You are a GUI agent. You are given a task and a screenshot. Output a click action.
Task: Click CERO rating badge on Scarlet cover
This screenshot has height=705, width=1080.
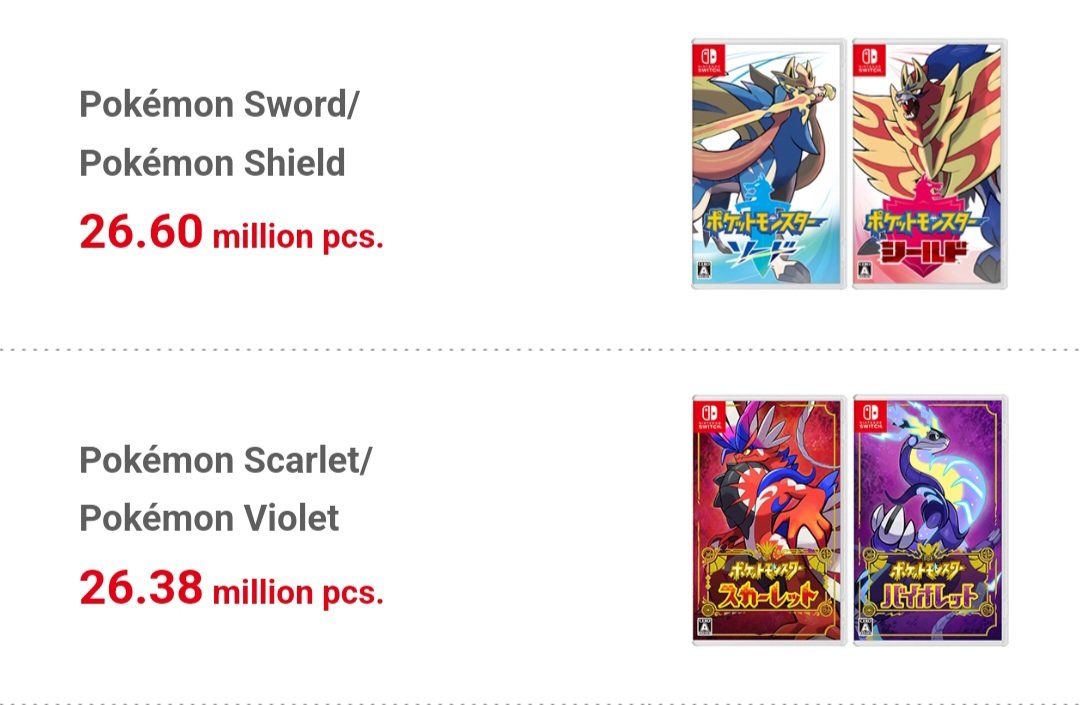coord(702,630)
